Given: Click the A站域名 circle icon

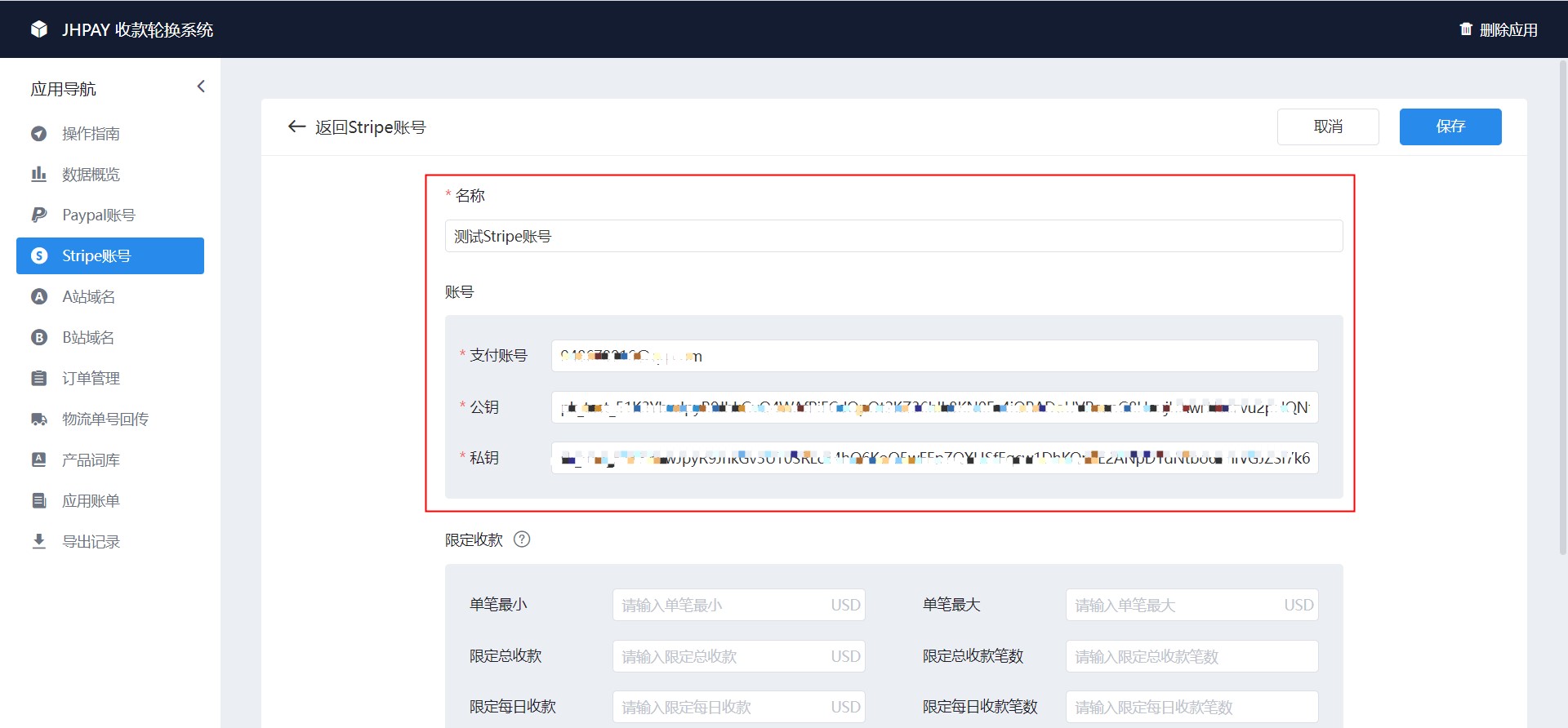Looking at the screenshot, I should pos(38,296).
